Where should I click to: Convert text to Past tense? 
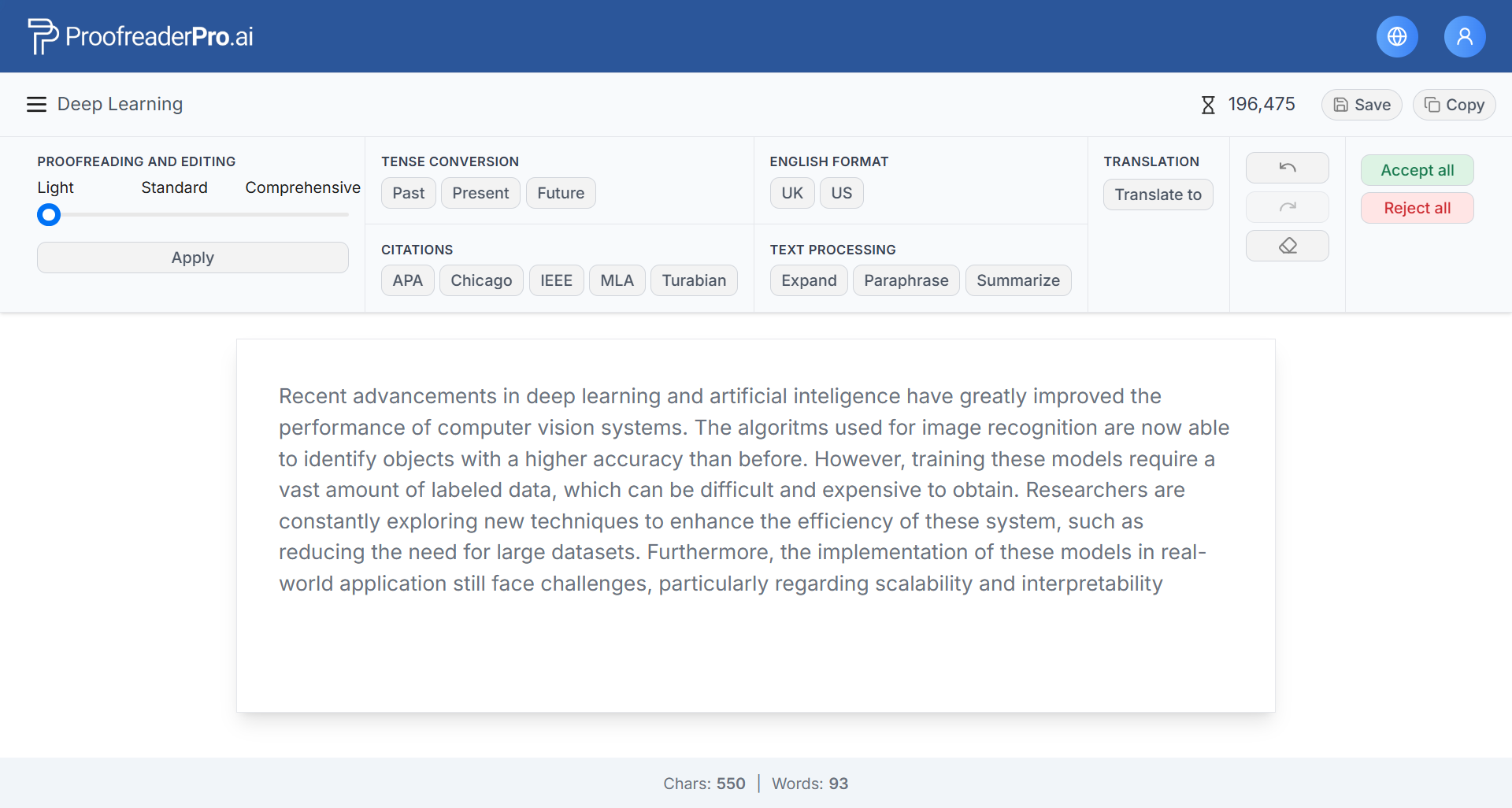408,193
